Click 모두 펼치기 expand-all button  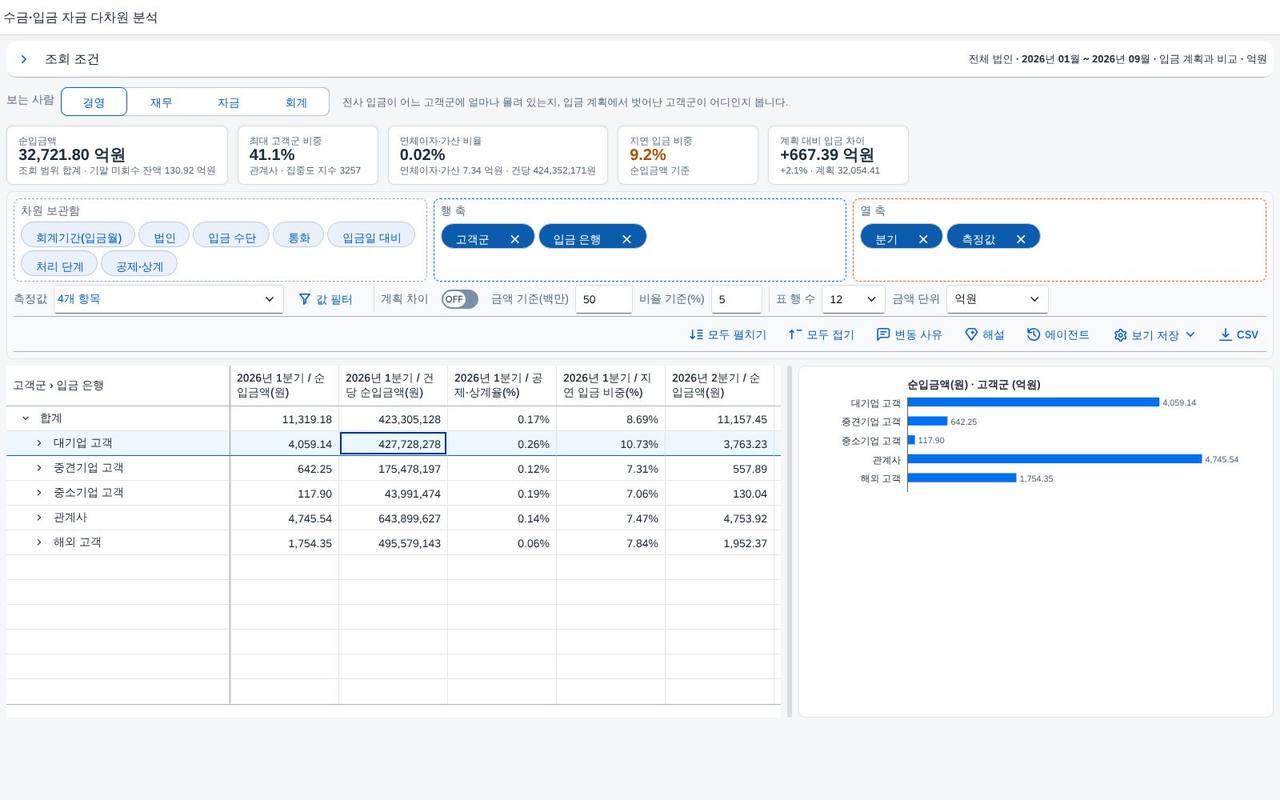point(728,335)
